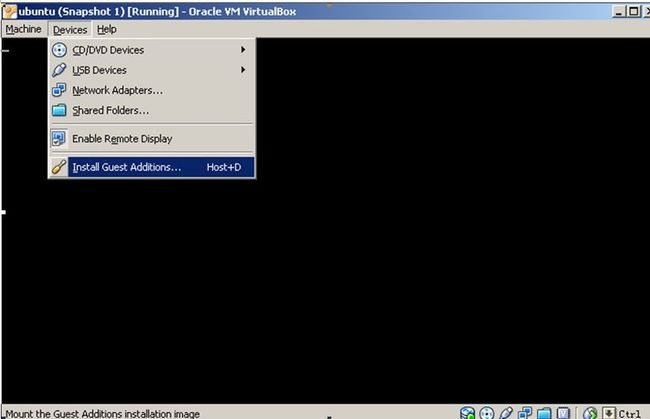
Task: Click the remote display monitor icon
Action: coord(59,139)
